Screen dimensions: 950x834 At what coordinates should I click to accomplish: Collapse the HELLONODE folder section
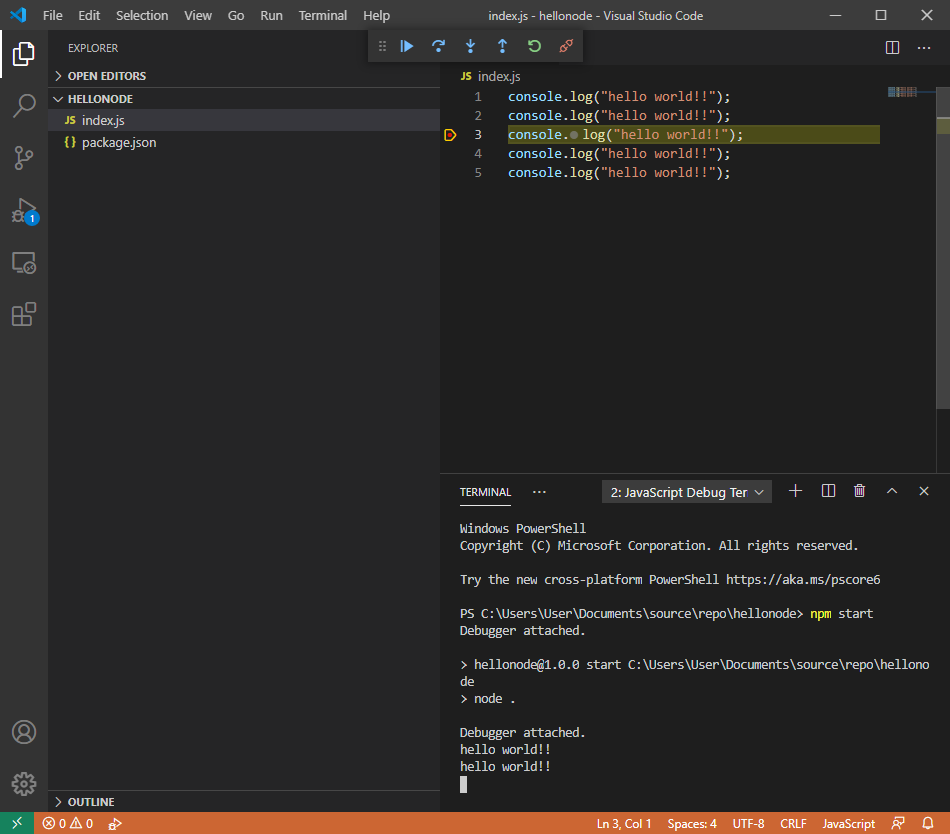244,99
